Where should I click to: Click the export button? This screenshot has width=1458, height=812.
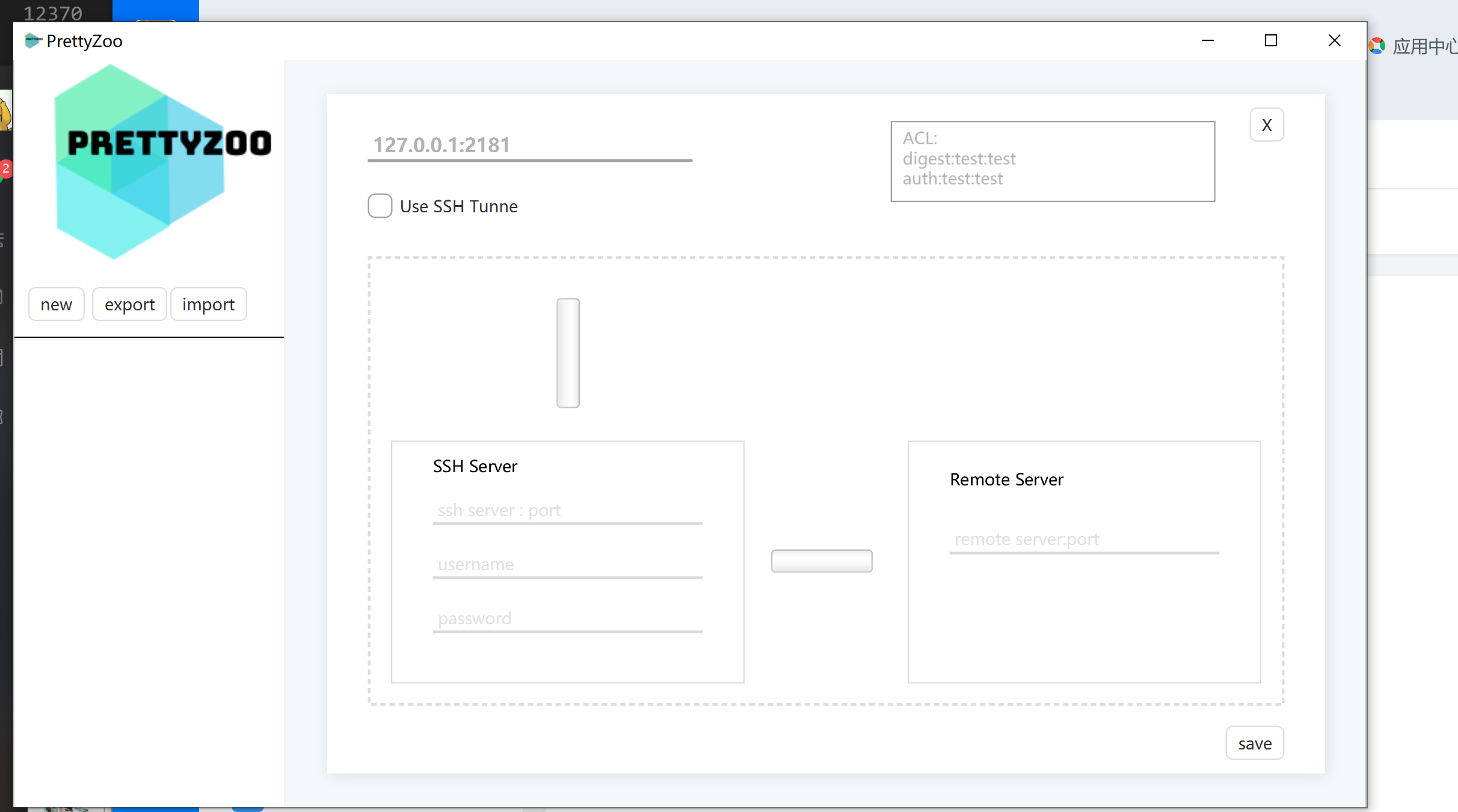click(x=129, y=304)
